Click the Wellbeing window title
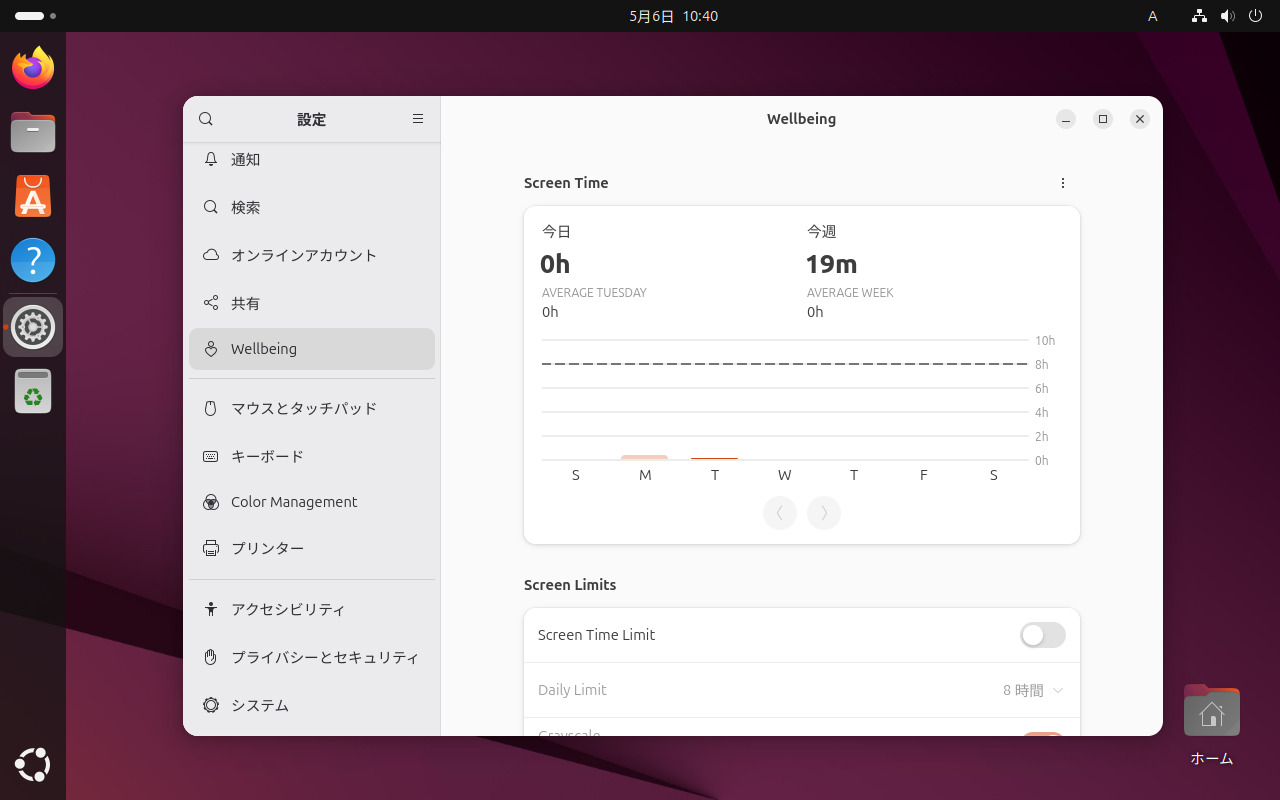 801,119
